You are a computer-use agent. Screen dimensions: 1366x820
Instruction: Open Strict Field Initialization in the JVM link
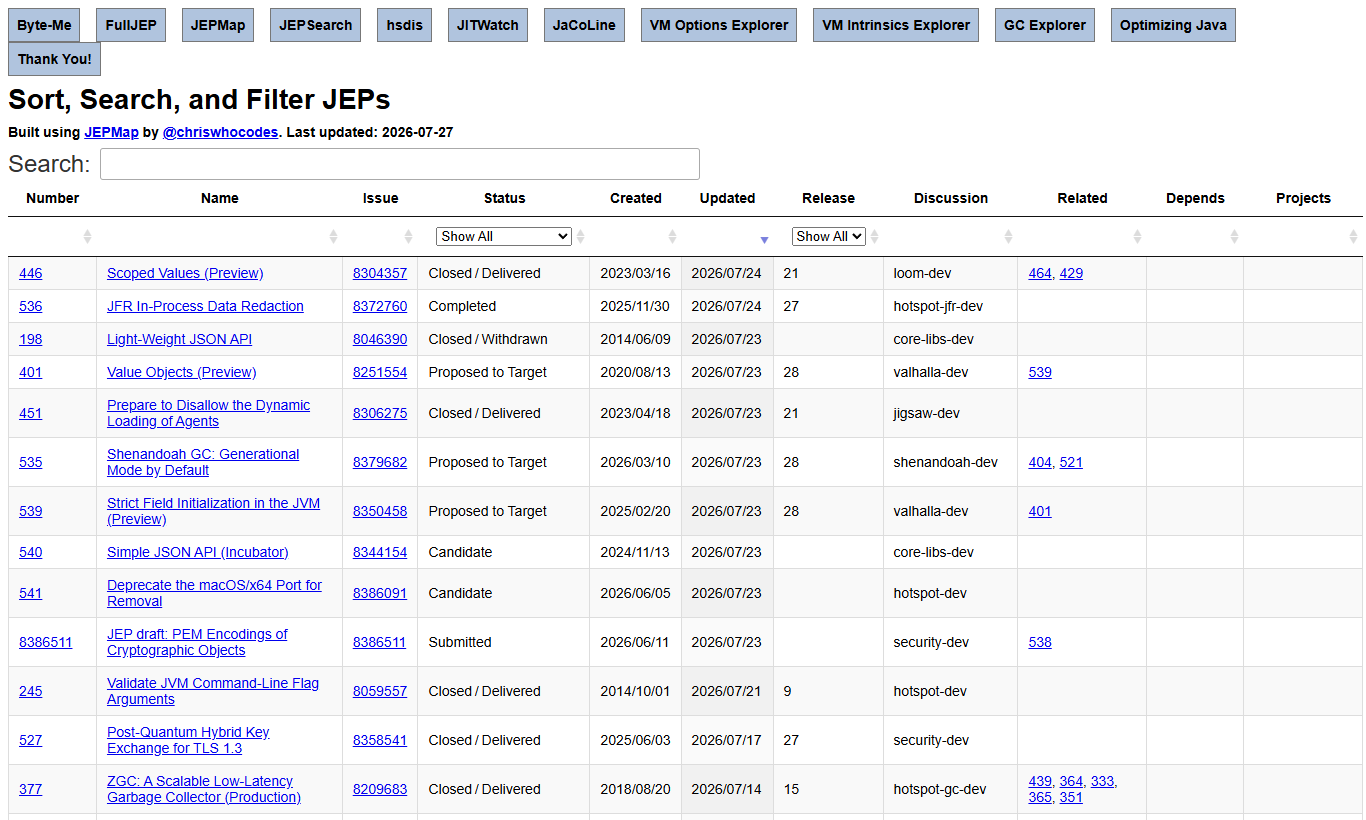[213, 511]
